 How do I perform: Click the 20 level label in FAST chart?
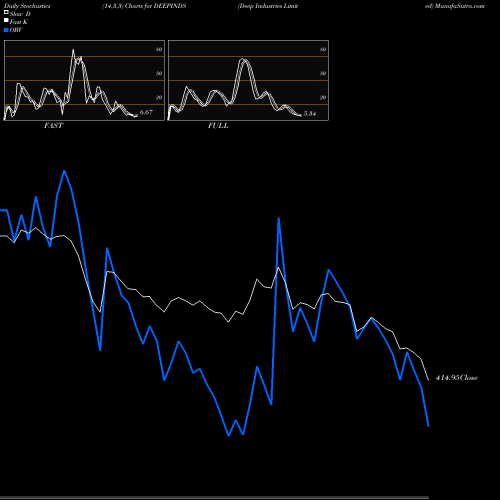coord(159,98)
